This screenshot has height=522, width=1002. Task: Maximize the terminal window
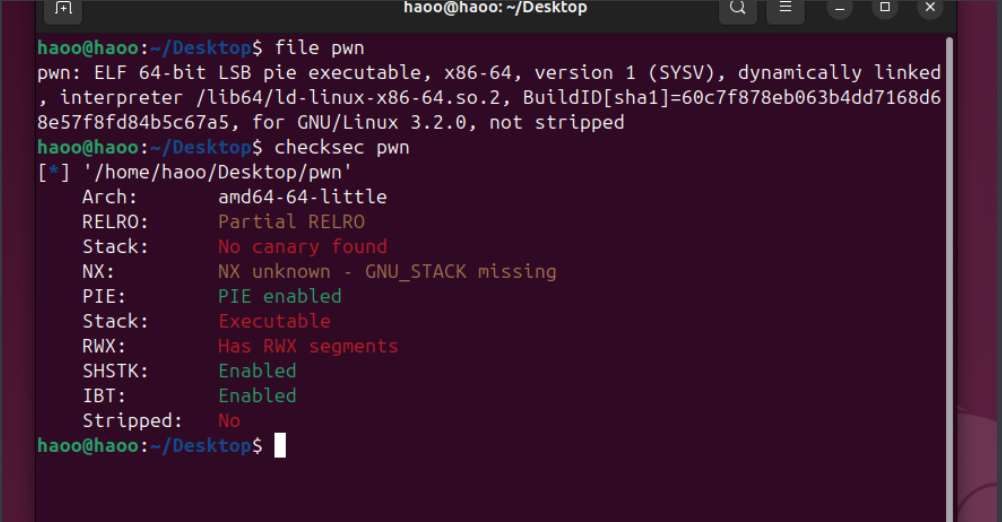884,8
